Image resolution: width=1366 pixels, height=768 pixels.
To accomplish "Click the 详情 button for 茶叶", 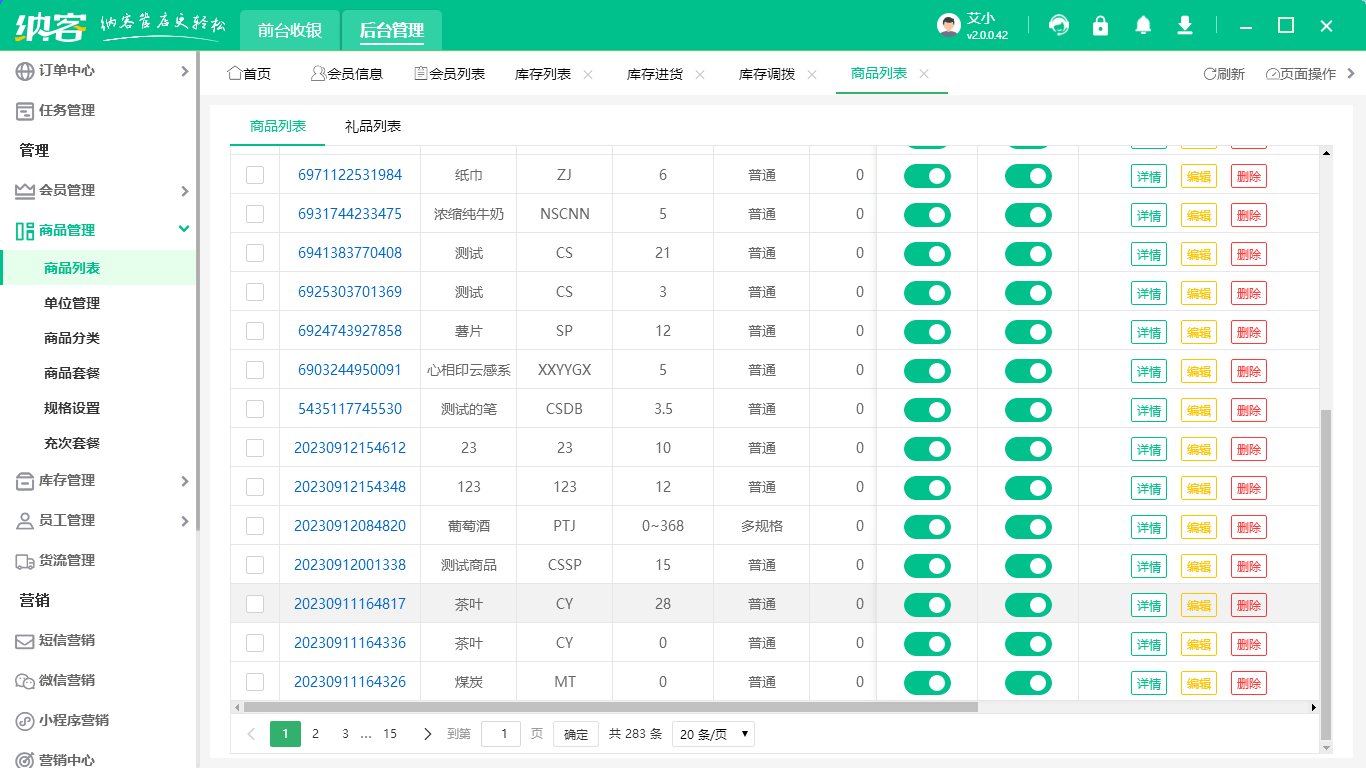I will point(1148,603).
